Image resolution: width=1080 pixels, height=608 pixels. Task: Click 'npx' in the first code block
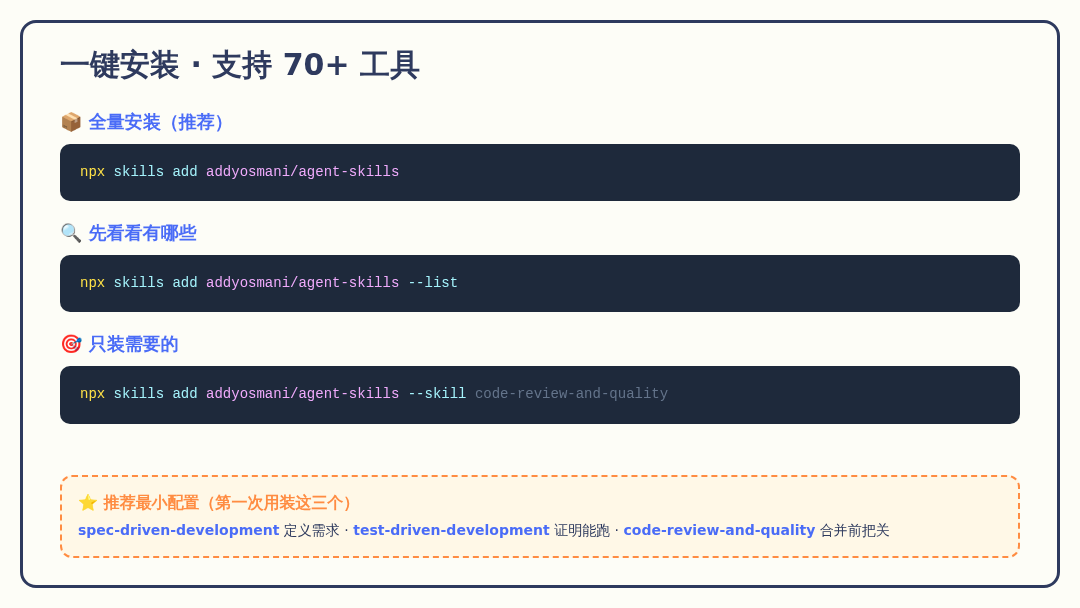click(92, 172)
